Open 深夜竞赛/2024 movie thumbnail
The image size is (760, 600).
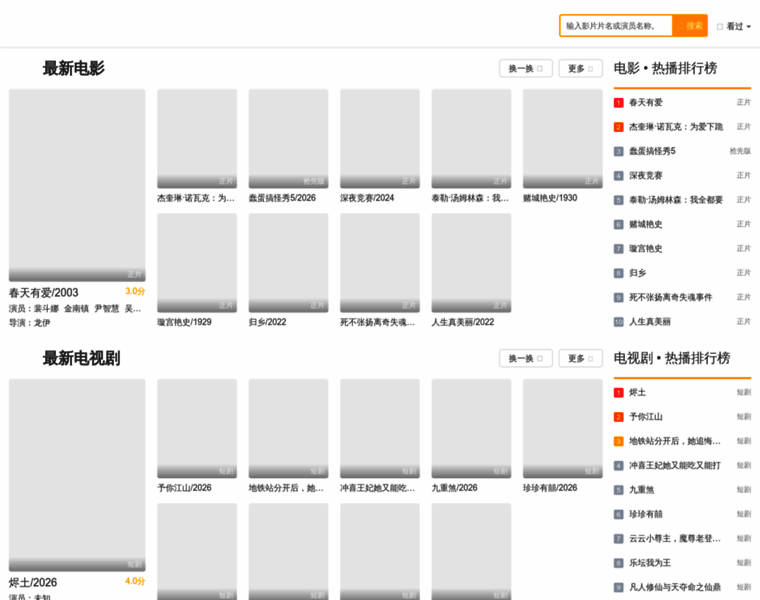pos(380,139)
